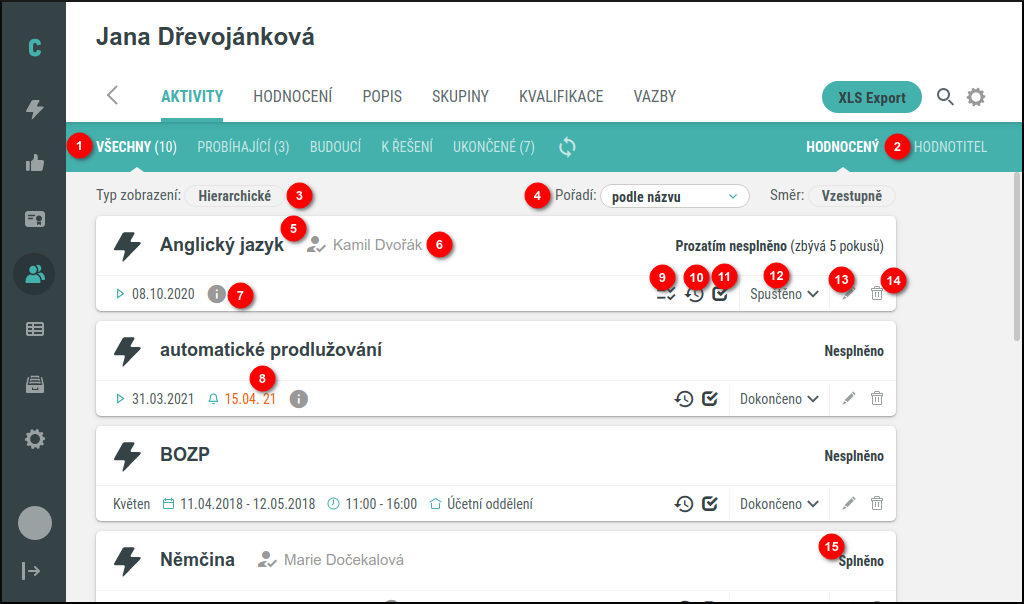Delete BOZP activity with the trash icon
The height and width of the screenshot is (604, 1024).
coord(877,503)
